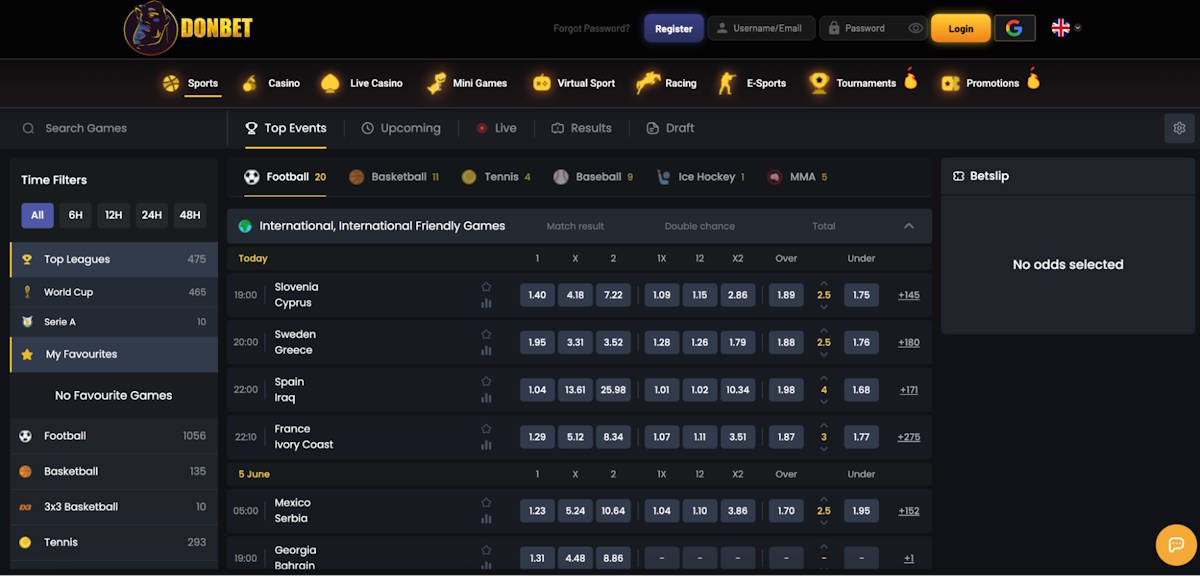Select the 24H time filter
This screenshot has height=576, width=1200.
[152, 215]
